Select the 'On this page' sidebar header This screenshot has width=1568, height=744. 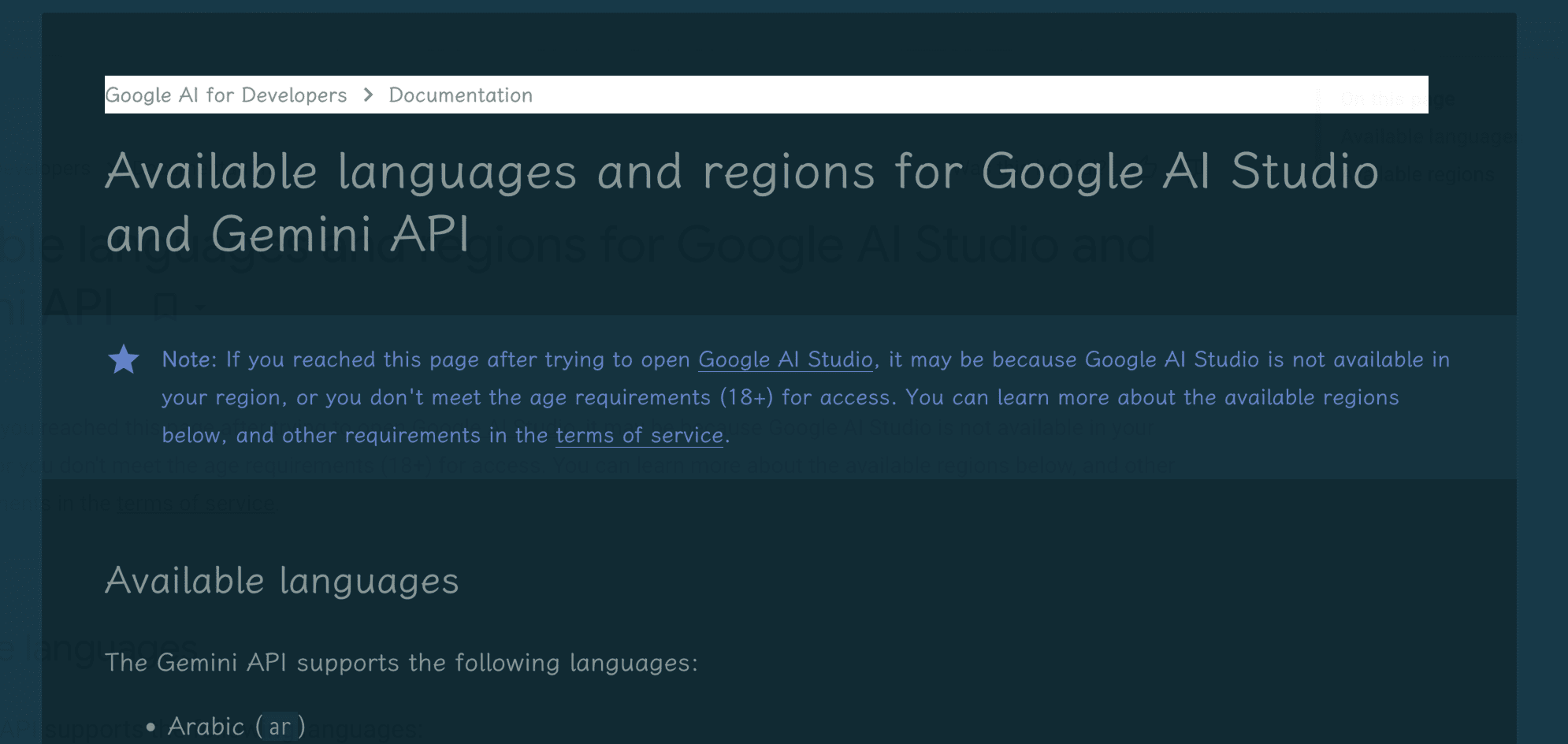pyautogui.click(x=1396, y=99)
